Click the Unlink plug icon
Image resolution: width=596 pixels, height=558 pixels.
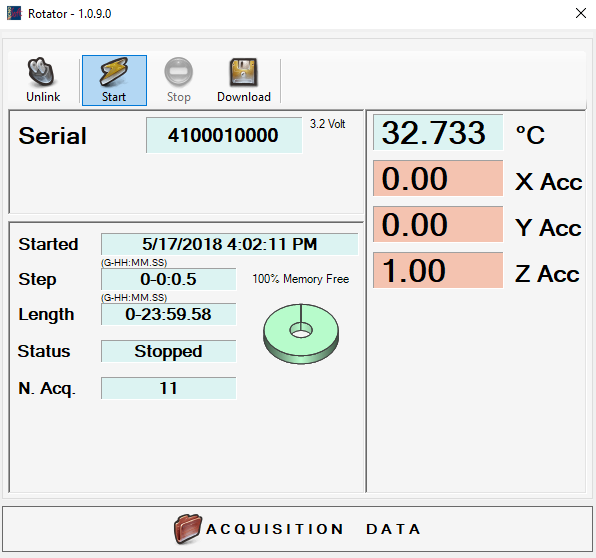[x=41, y=72]
